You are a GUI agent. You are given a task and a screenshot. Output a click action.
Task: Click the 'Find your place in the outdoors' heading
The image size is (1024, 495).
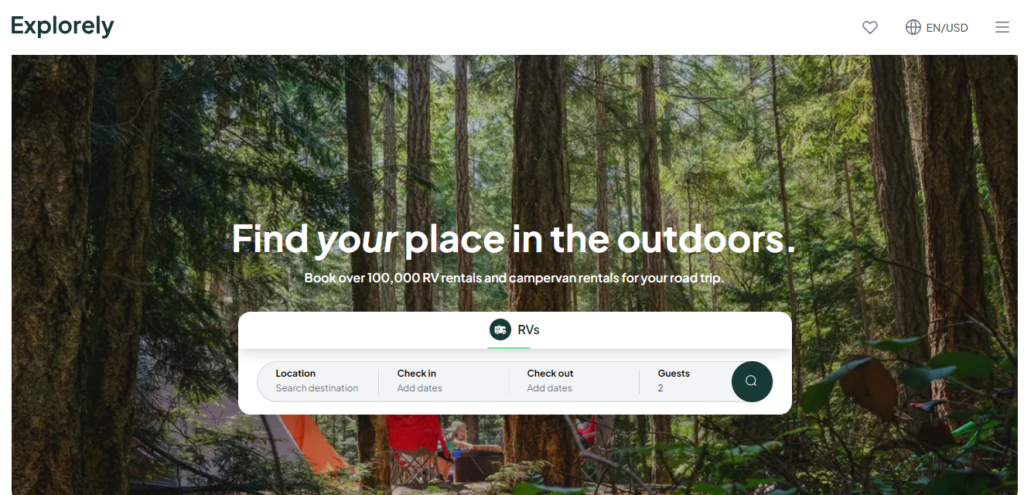coord(514,239)
